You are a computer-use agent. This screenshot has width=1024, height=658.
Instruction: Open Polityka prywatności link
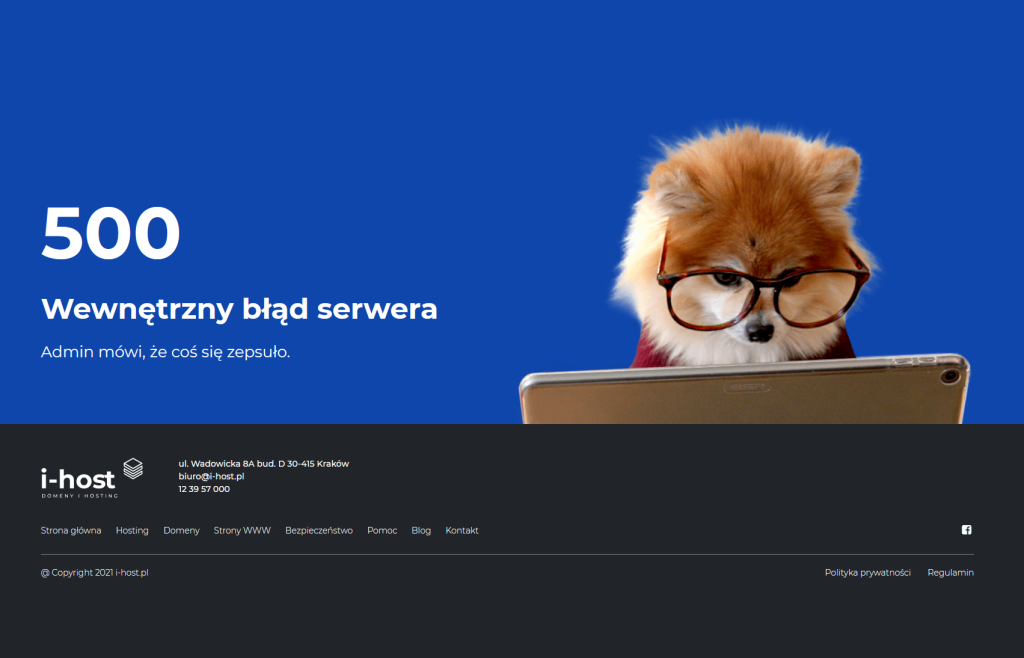(x=868, y=572)
